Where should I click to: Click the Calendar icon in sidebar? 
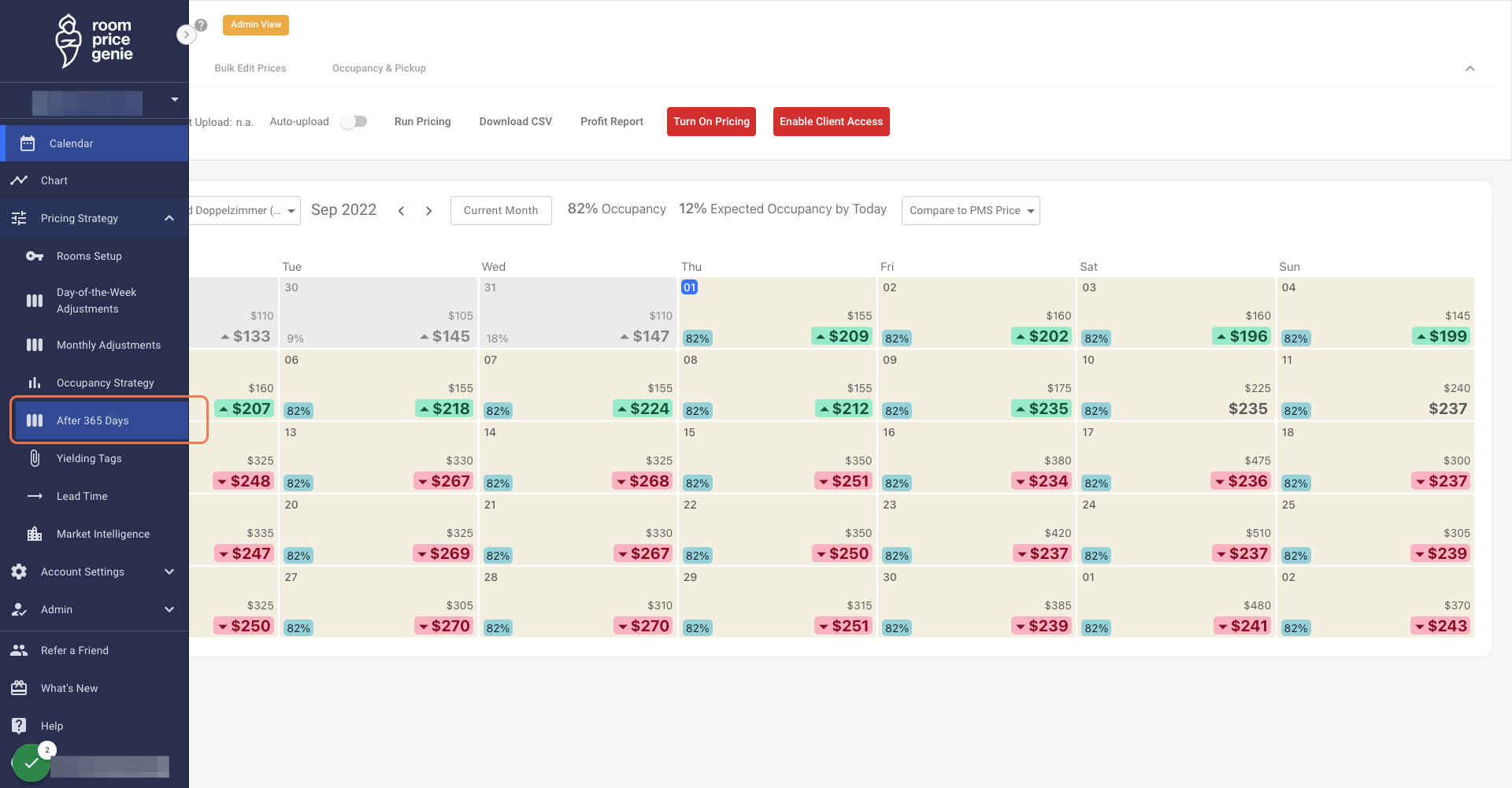[x=28, y=143]
